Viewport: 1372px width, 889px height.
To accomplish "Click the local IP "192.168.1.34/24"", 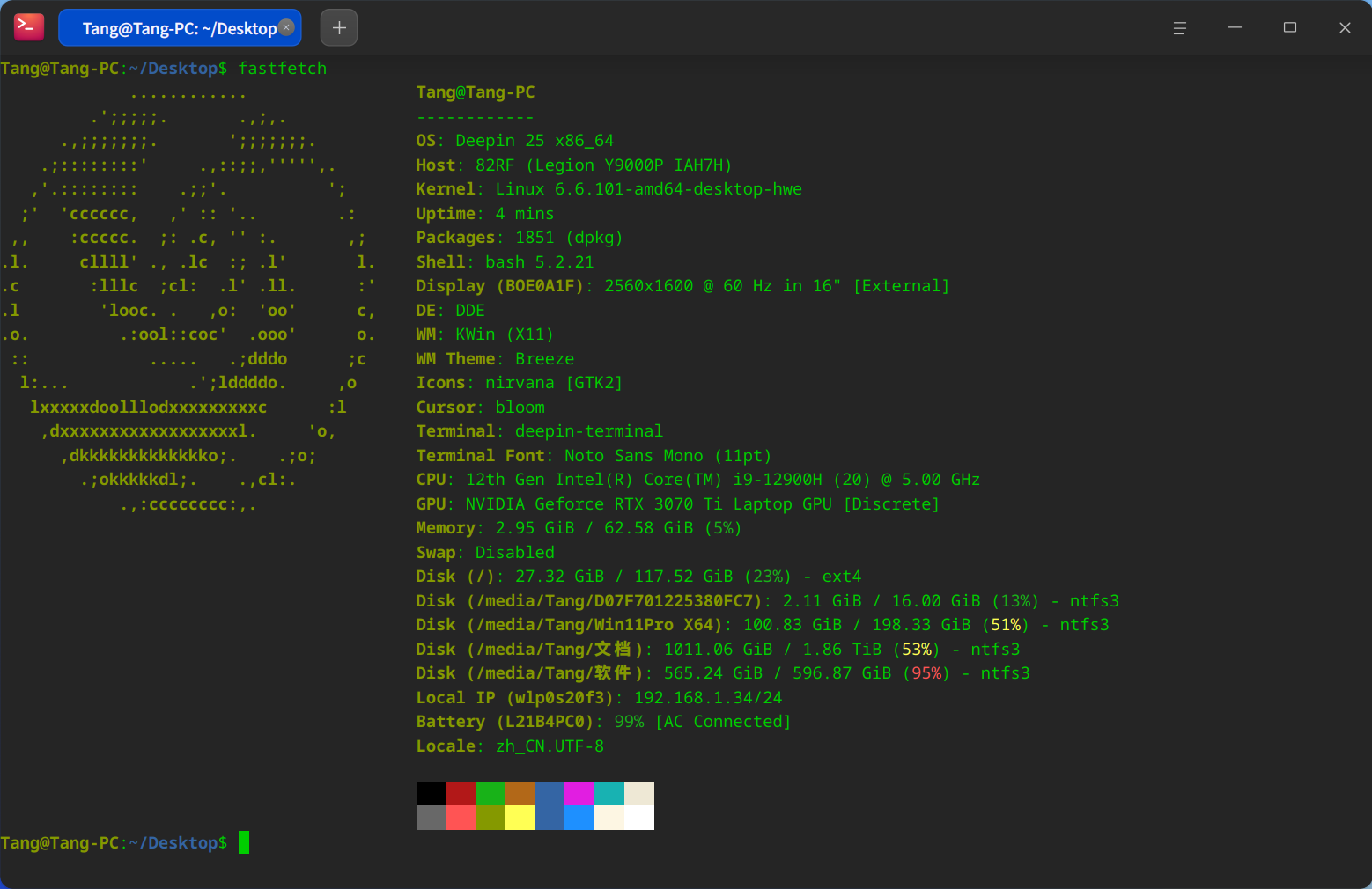I will click(x=708, y=698).
